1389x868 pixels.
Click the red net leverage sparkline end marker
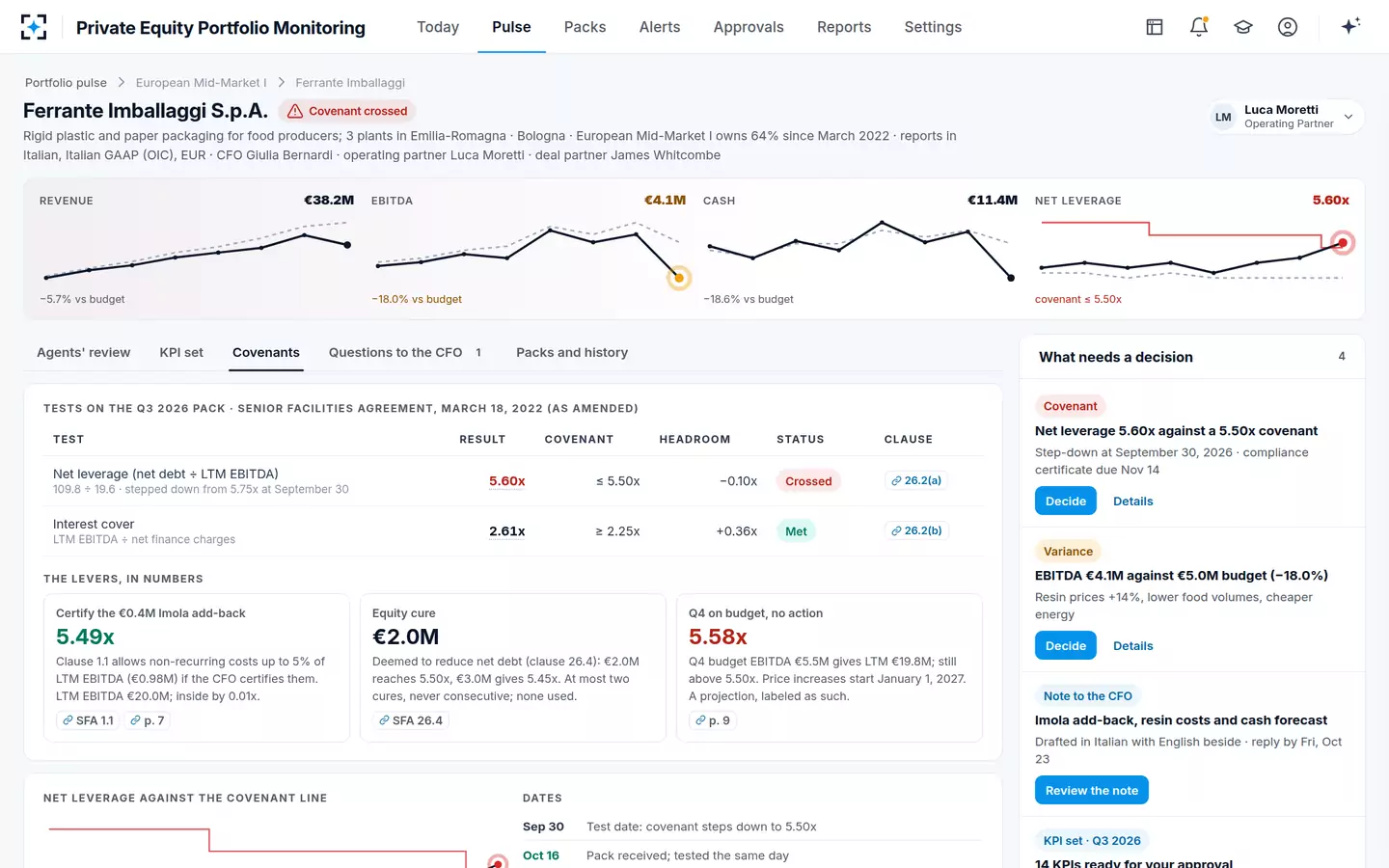(x=1342, y=243)
